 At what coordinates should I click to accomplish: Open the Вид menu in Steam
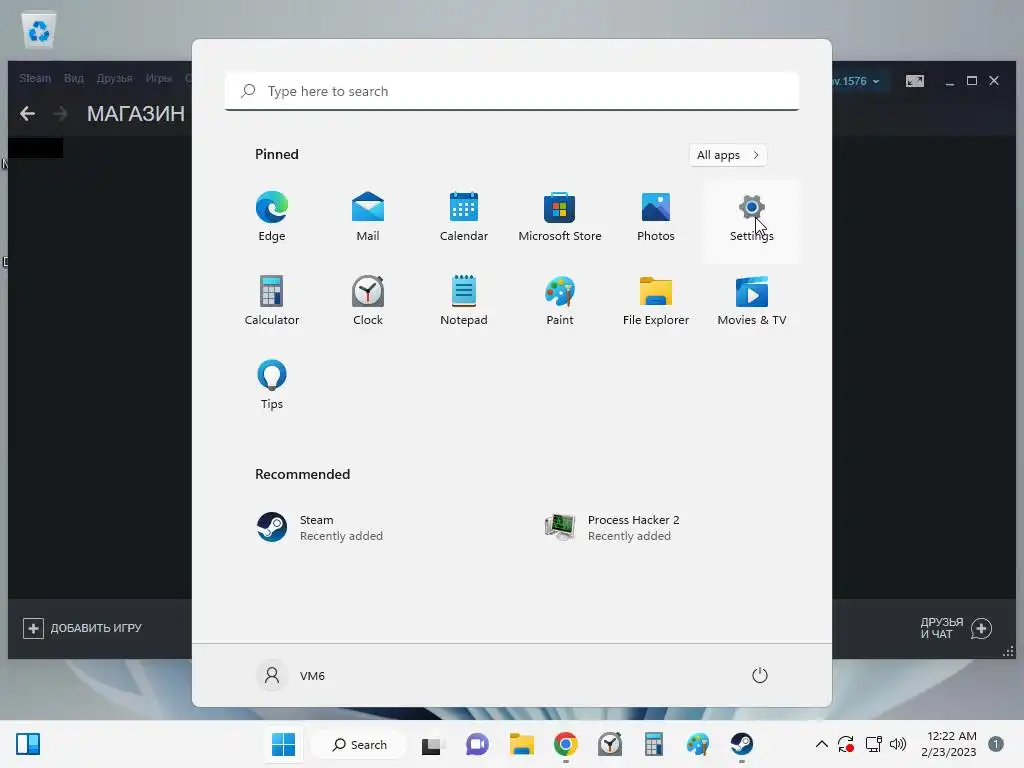74,78
